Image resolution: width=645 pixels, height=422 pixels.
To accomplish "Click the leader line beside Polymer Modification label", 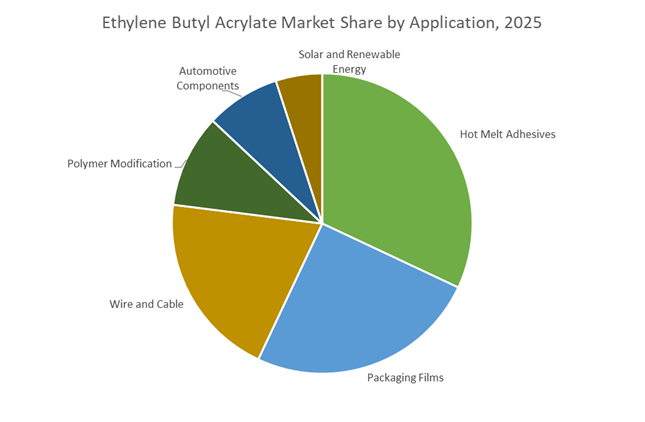I will pos(179,163).
